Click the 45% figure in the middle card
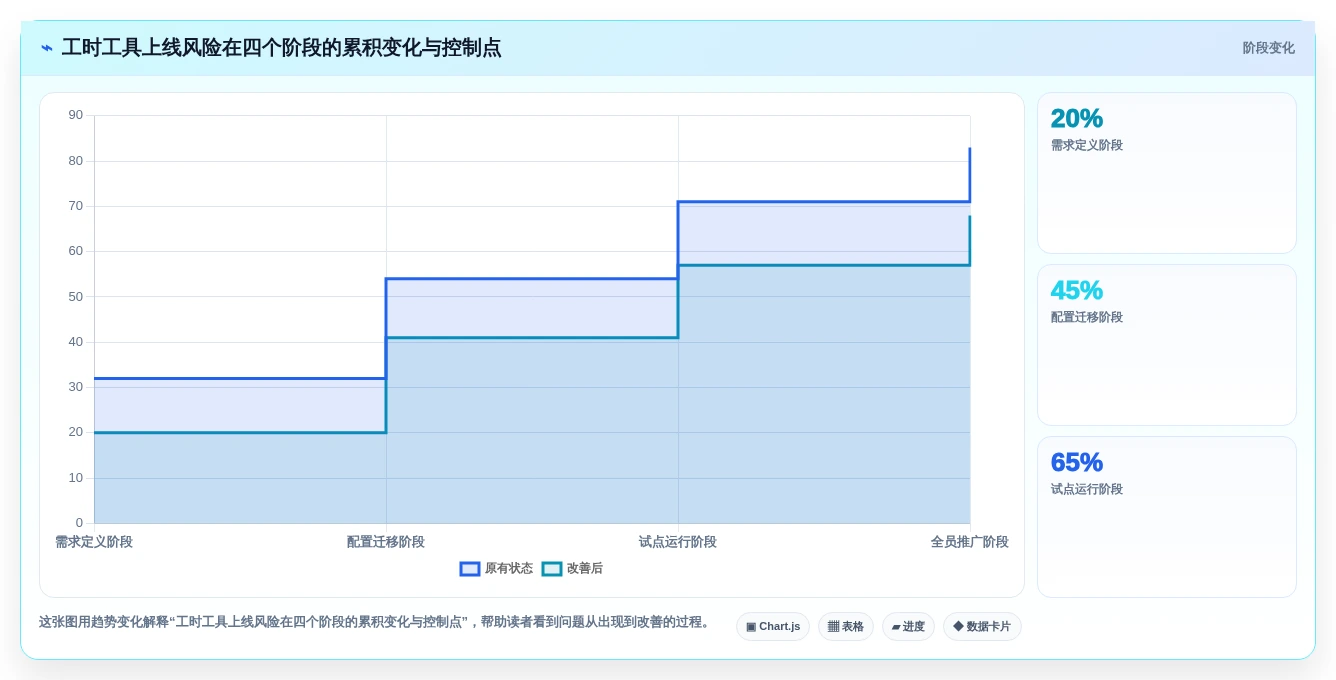This screenshot has height=680, width=1336. (1077, 290)
